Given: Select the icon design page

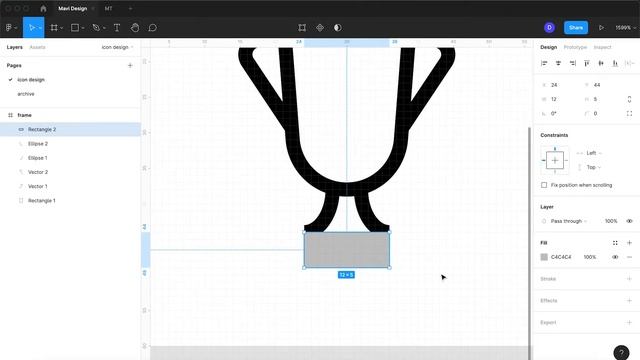Looking at the screenshot, I should point(31,80).
